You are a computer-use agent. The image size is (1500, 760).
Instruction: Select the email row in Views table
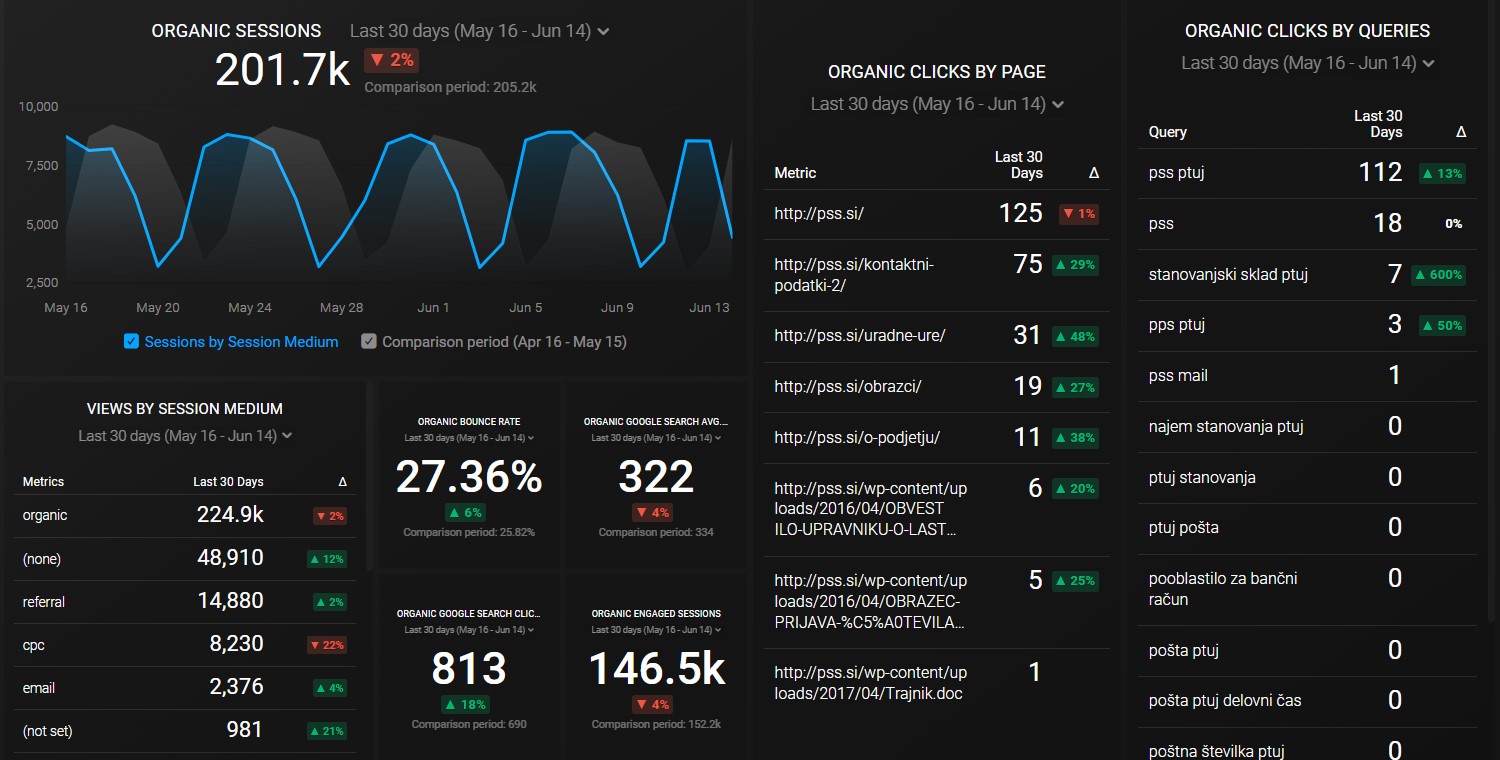(185, 688)
